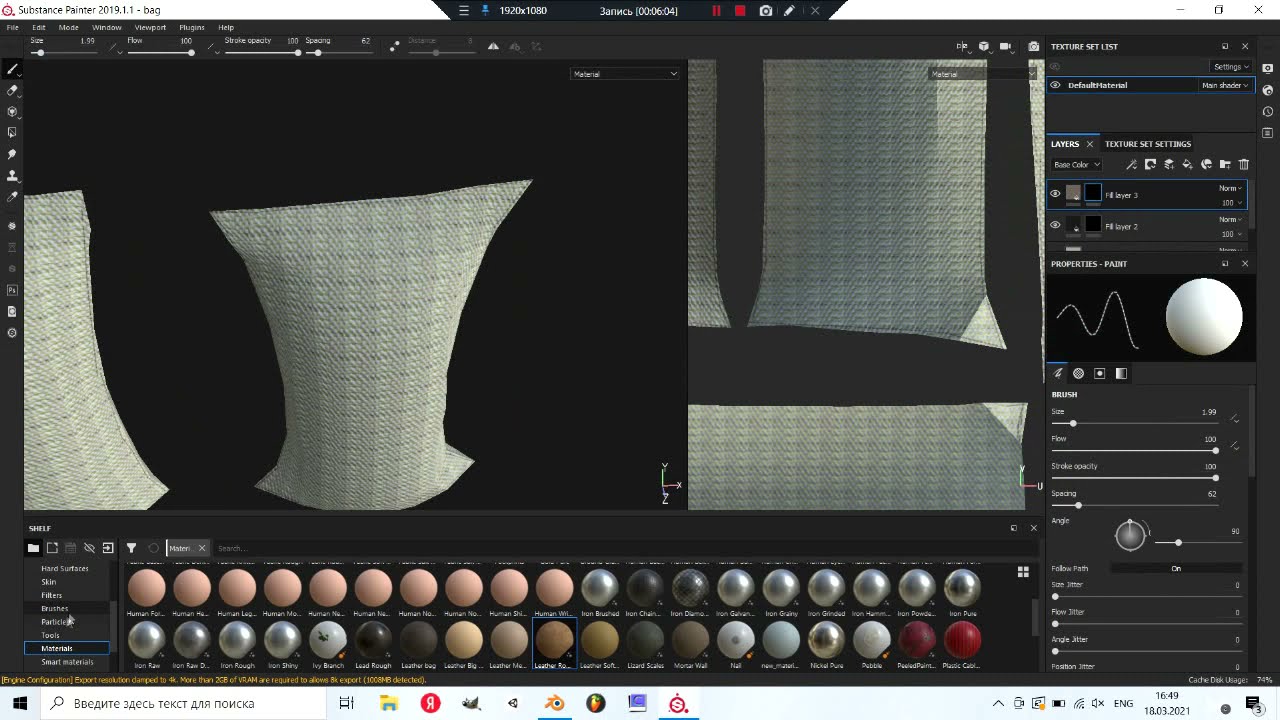Image resolution: width=1280 pixels, height=720 pixels.
Task: Click the camera view icon in viewport toolbar
Action: tap(1005, 46)
